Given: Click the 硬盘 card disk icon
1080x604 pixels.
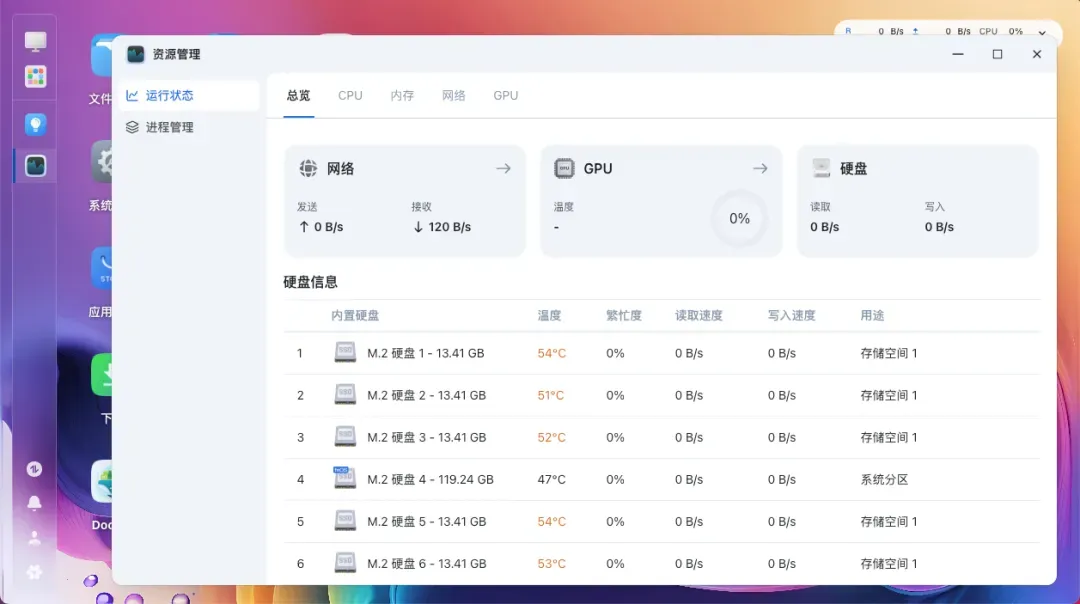Looking at the screenshot, I should pos(822,169).
